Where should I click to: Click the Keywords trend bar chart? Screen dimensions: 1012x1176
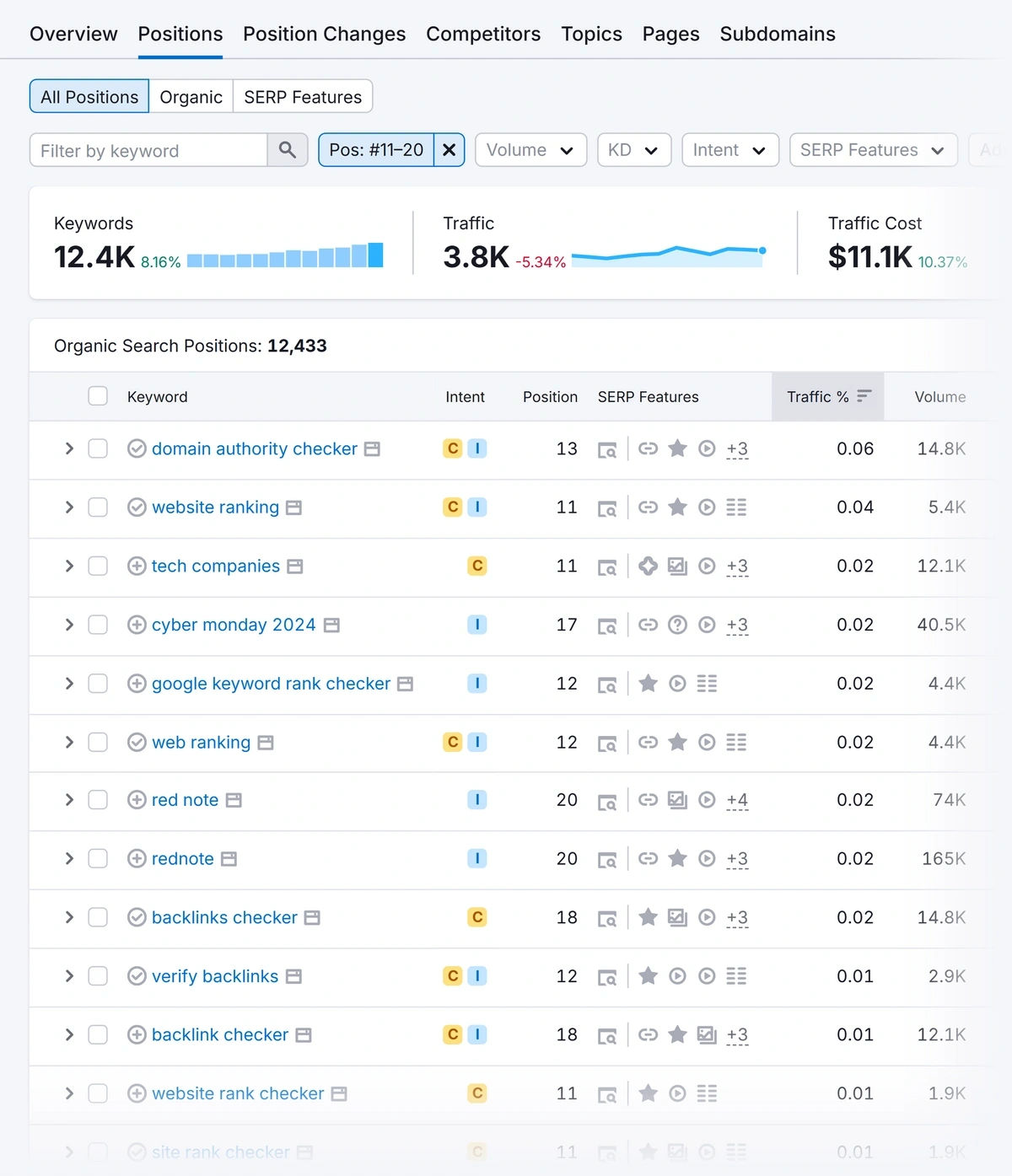click(285, 255)
